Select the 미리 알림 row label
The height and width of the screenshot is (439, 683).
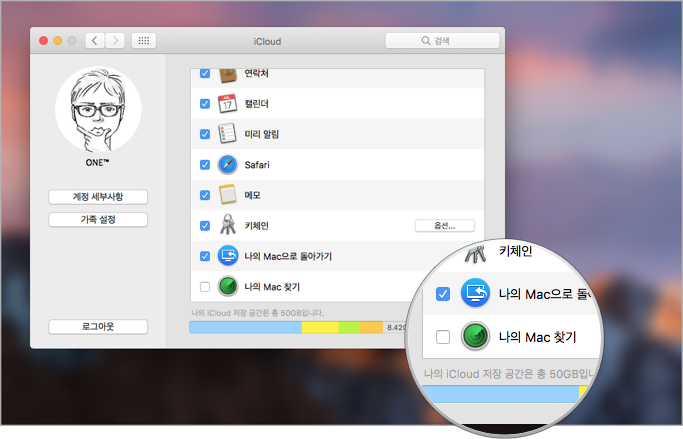261,134
